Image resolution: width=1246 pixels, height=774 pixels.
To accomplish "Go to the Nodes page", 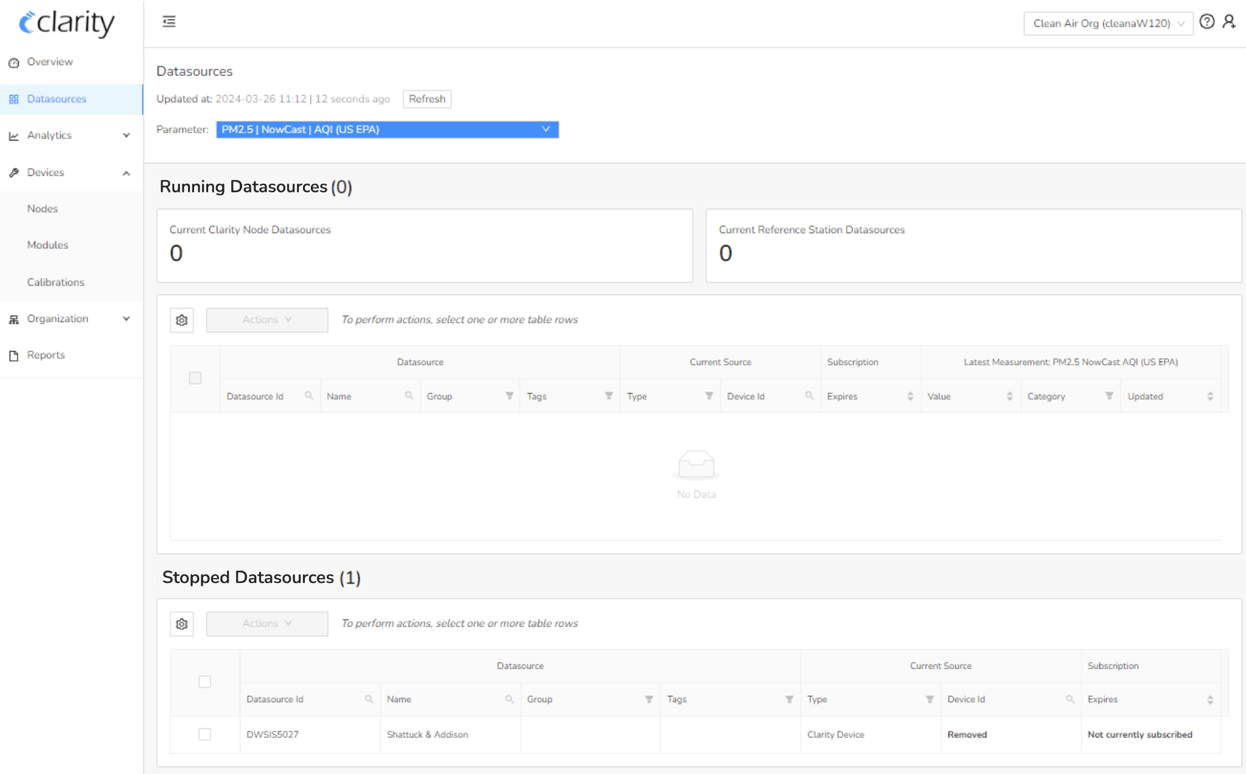I will click(43, 208).
